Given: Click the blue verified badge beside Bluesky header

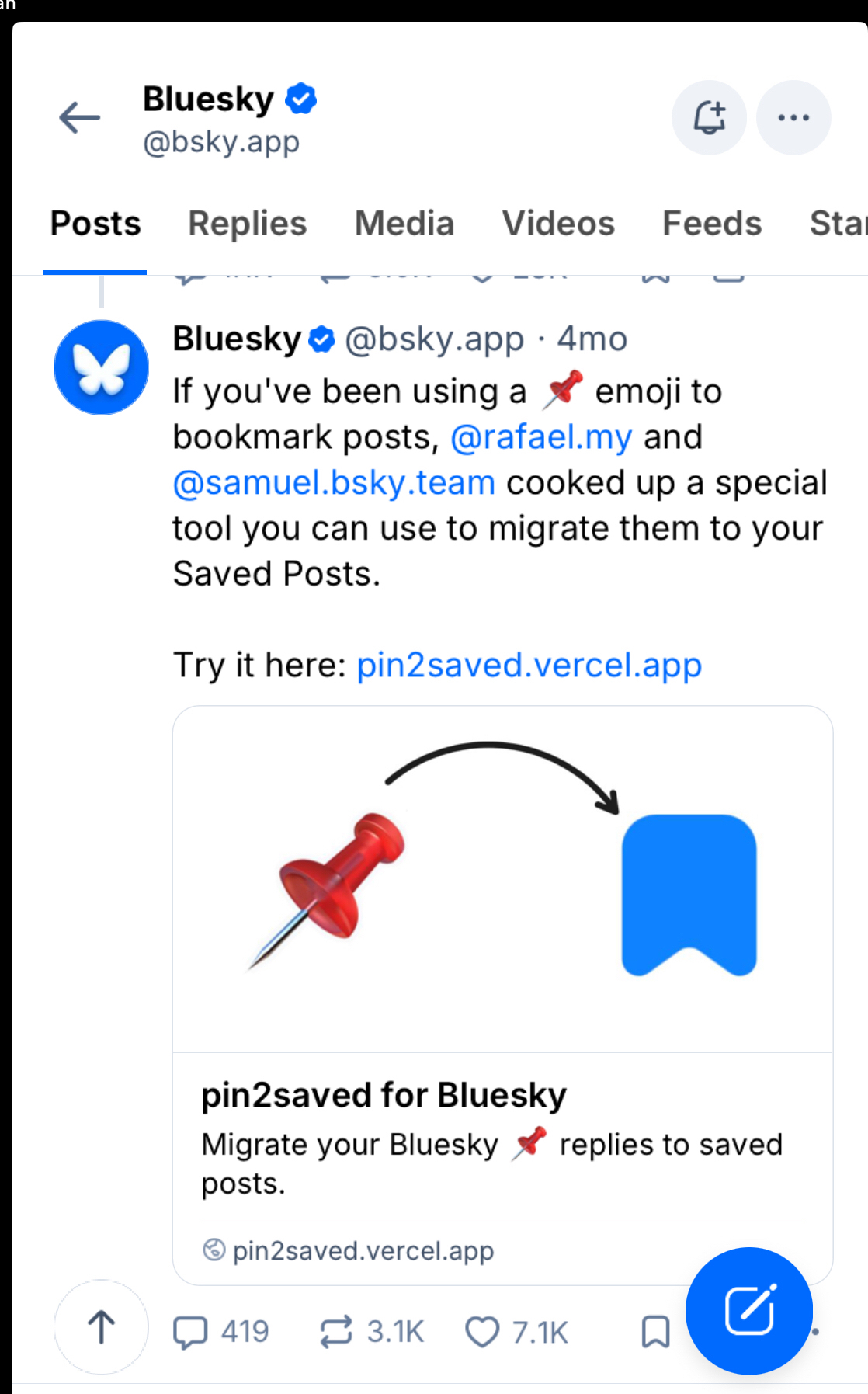Looking at the screenshot, I should coord(300,99).
